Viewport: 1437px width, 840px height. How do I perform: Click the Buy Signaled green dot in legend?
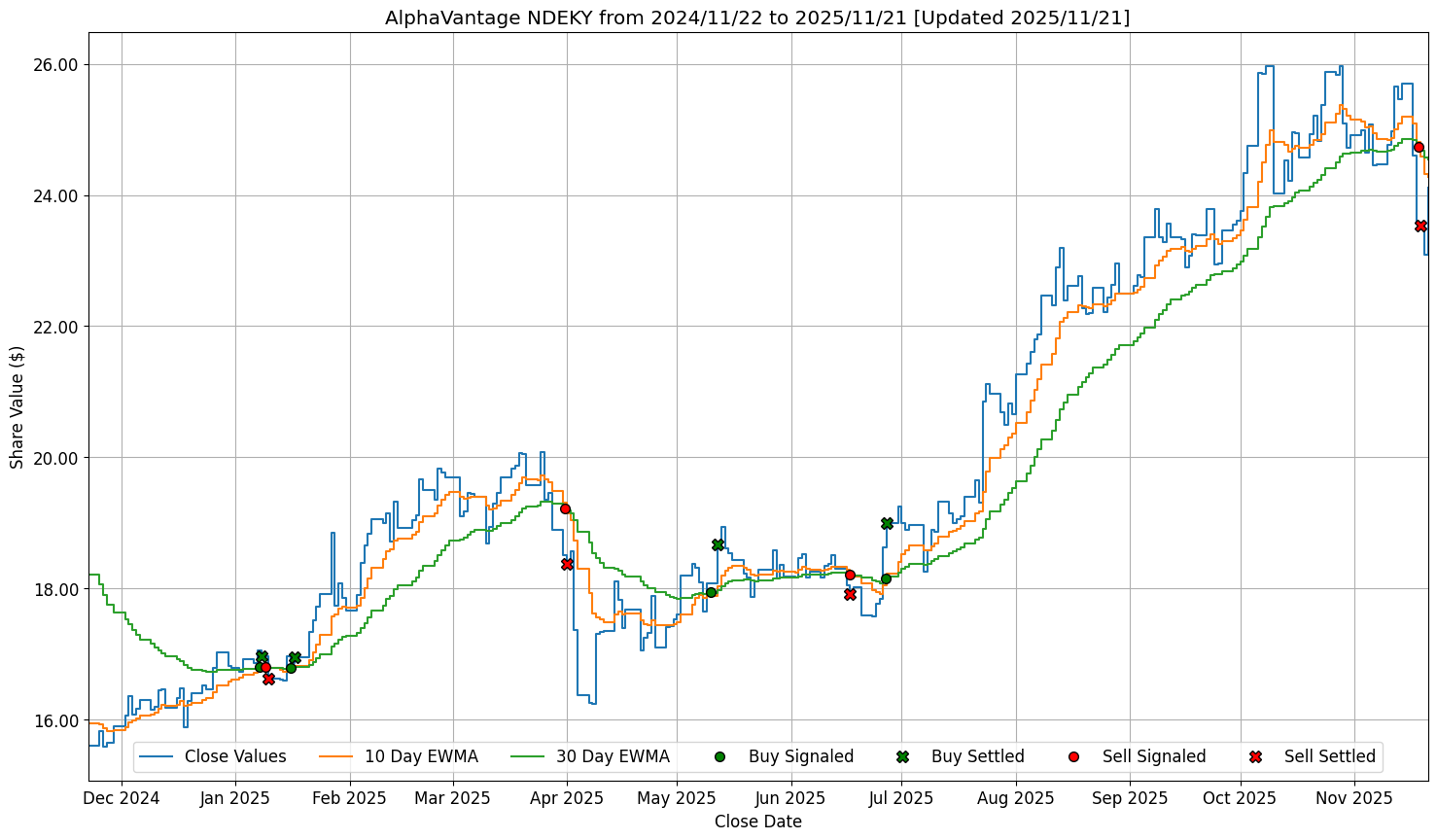click(x=719, y=756)
